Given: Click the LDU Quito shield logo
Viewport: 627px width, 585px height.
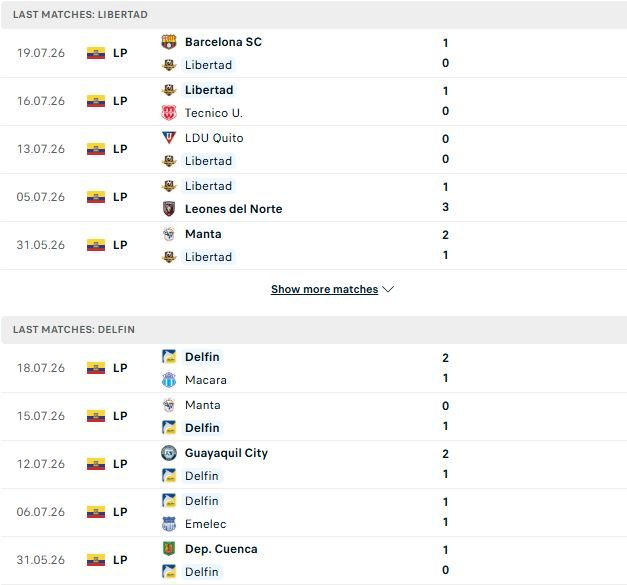Looking at the screenshot, I should pyautogui.click(x=169, y=138).
